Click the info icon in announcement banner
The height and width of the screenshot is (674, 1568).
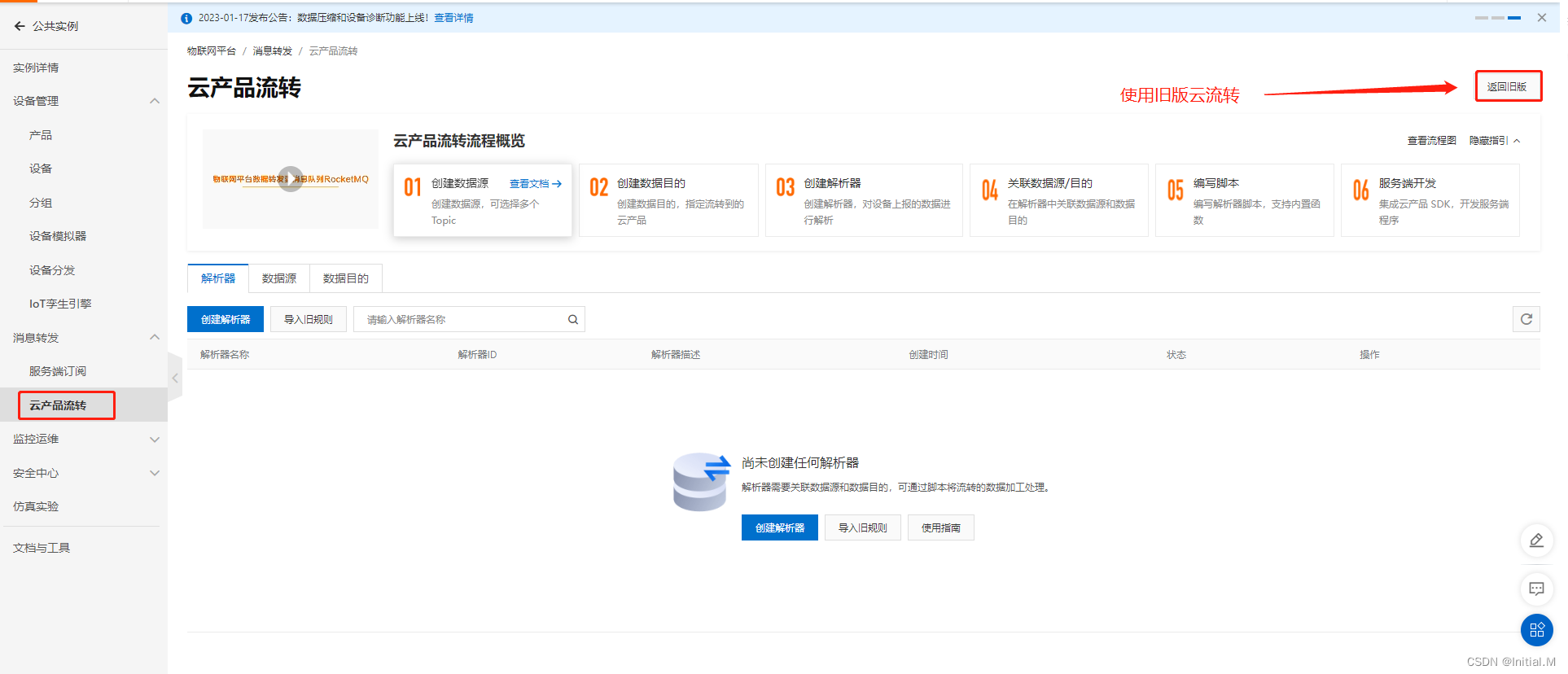point(186,18)
